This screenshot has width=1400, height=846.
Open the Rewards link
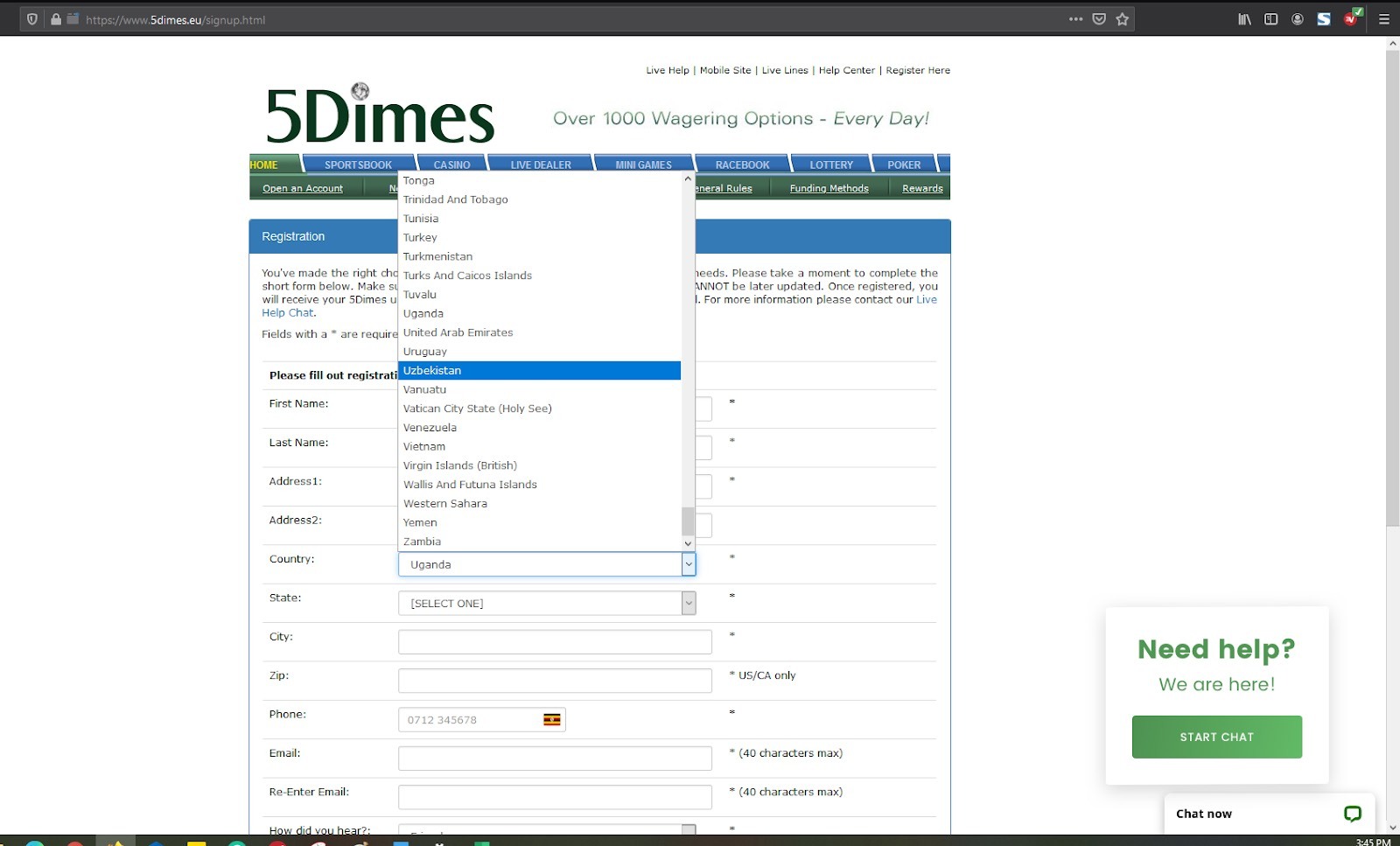tap(922, 188)
